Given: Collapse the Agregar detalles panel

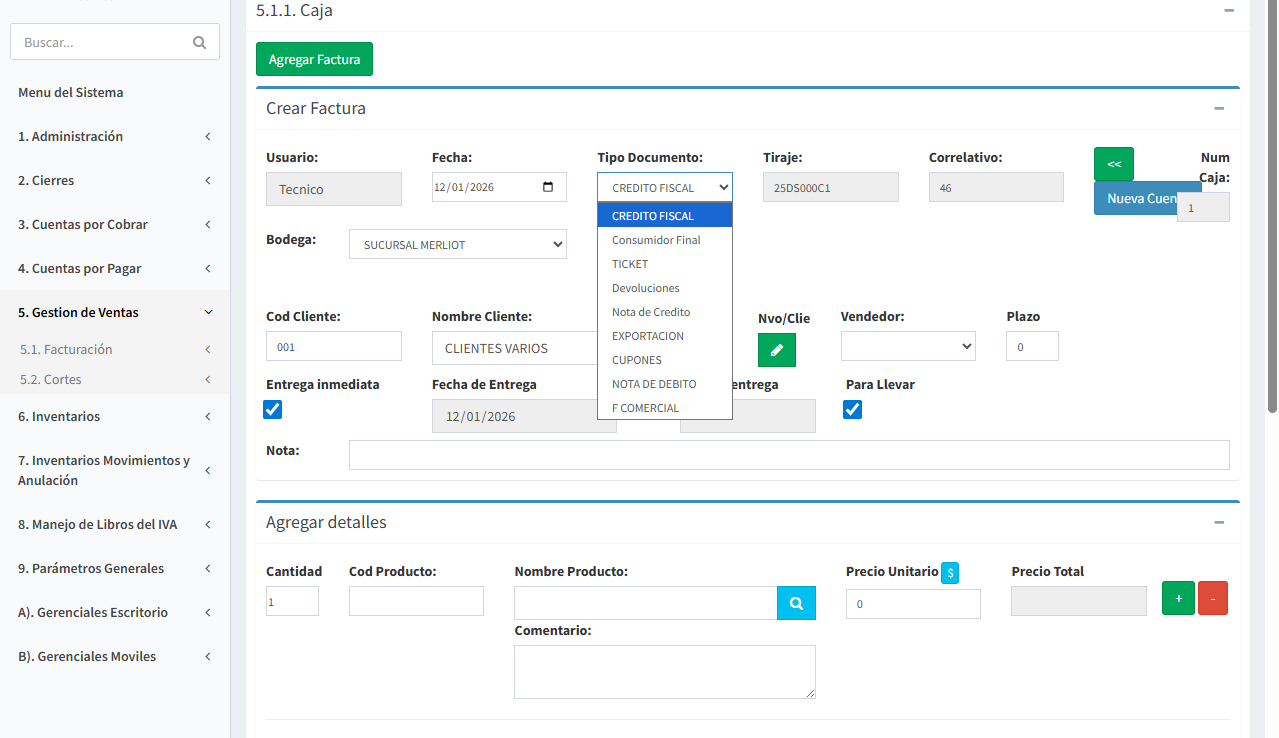Looking at the screenshot, I should pos(1219,522).
